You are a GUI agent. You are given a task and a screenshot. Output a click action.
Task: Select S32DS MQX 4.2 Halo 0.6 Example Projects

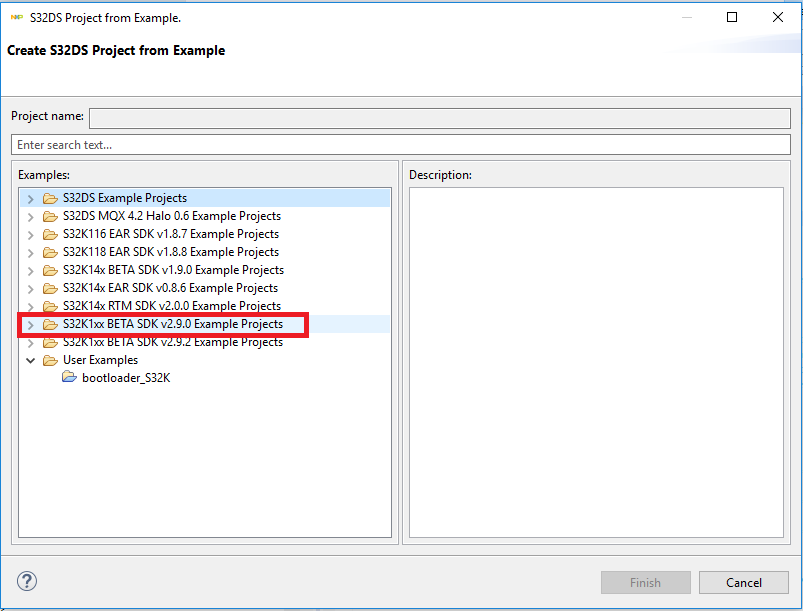(x=172, y=216)
